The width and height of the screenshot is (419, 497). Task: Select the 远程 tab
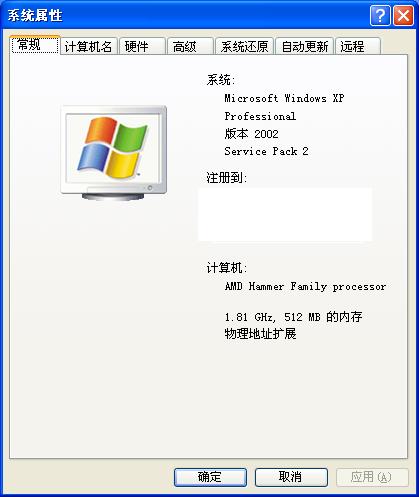358,46
